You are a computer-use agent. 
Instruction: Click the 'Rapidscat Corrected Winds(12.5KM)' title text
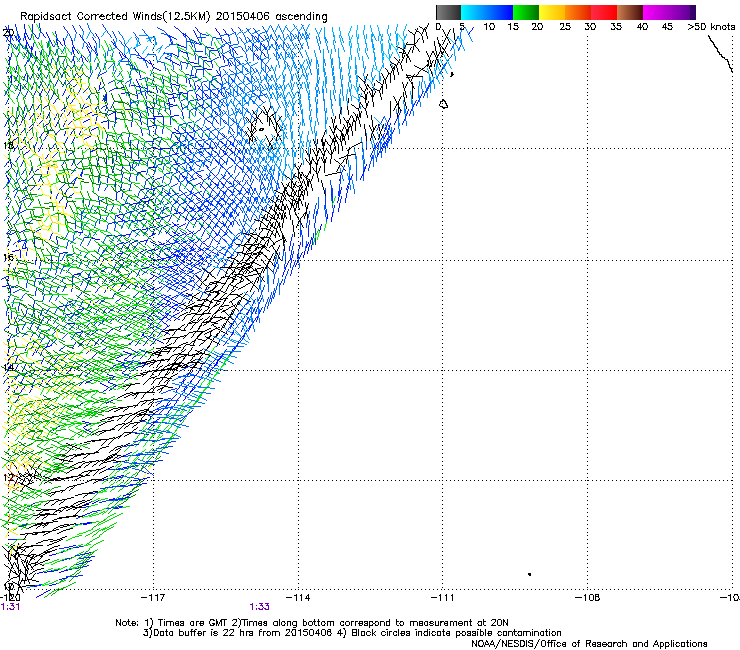pyautogui.click(x=115, y=17)
